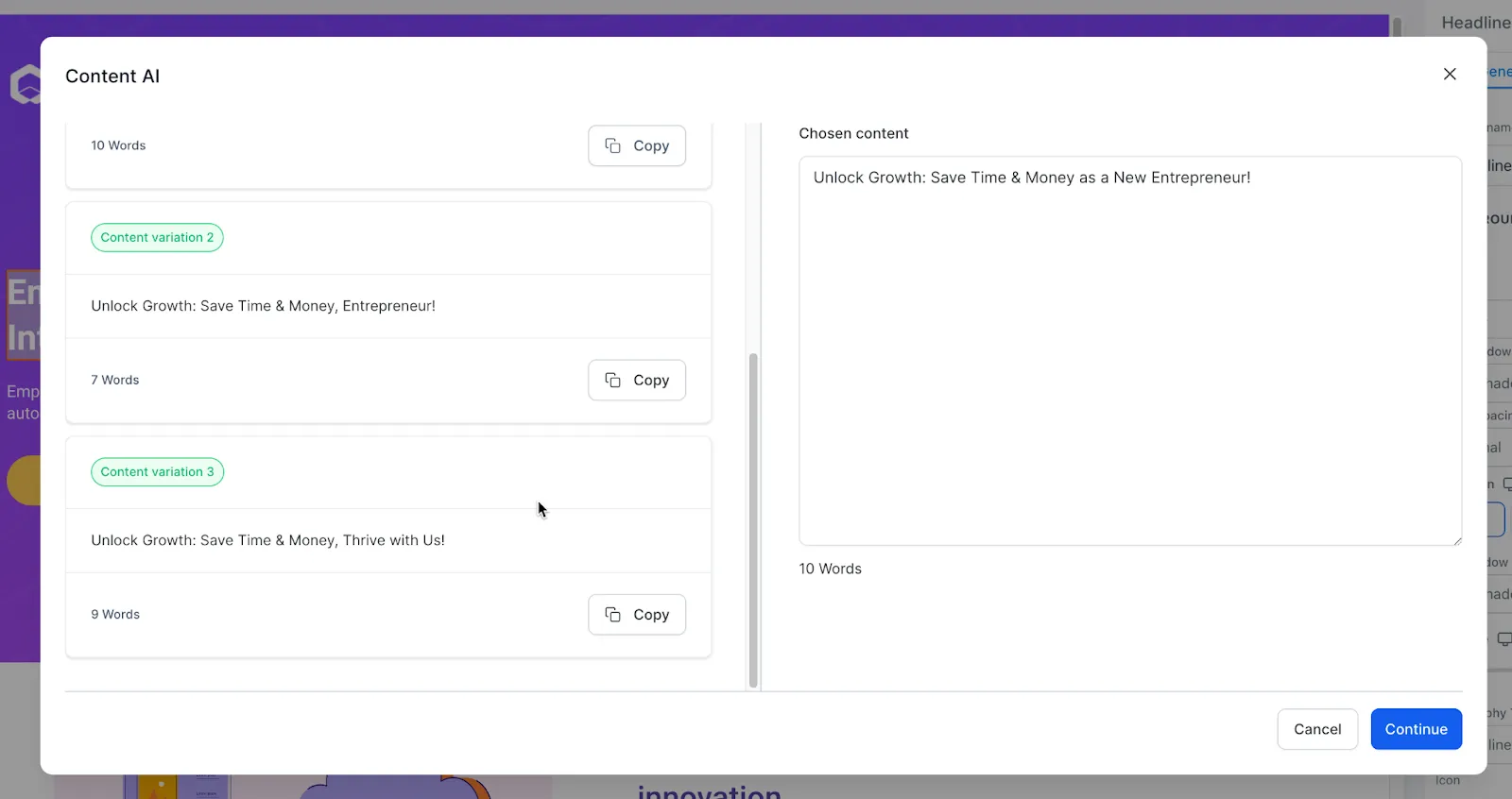Select the Content variation 2 badge
1512x799 pixels.
[x=157, y=237]
